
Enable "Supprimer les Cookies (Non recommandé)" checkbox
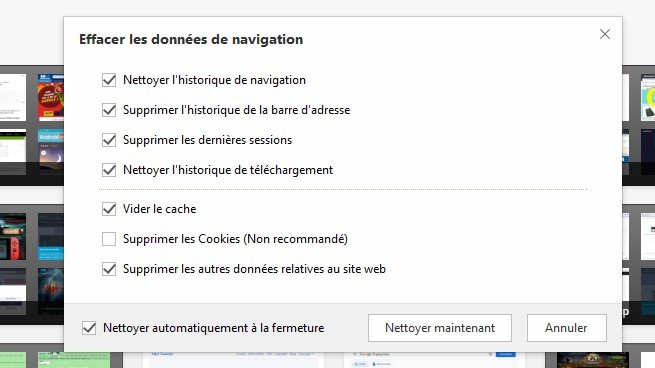tap(109, 239)
